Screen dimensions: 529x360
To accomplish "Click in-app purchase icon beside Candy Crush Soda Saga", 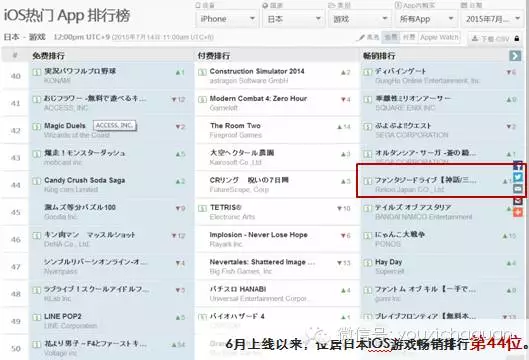I will pos(36,181).
